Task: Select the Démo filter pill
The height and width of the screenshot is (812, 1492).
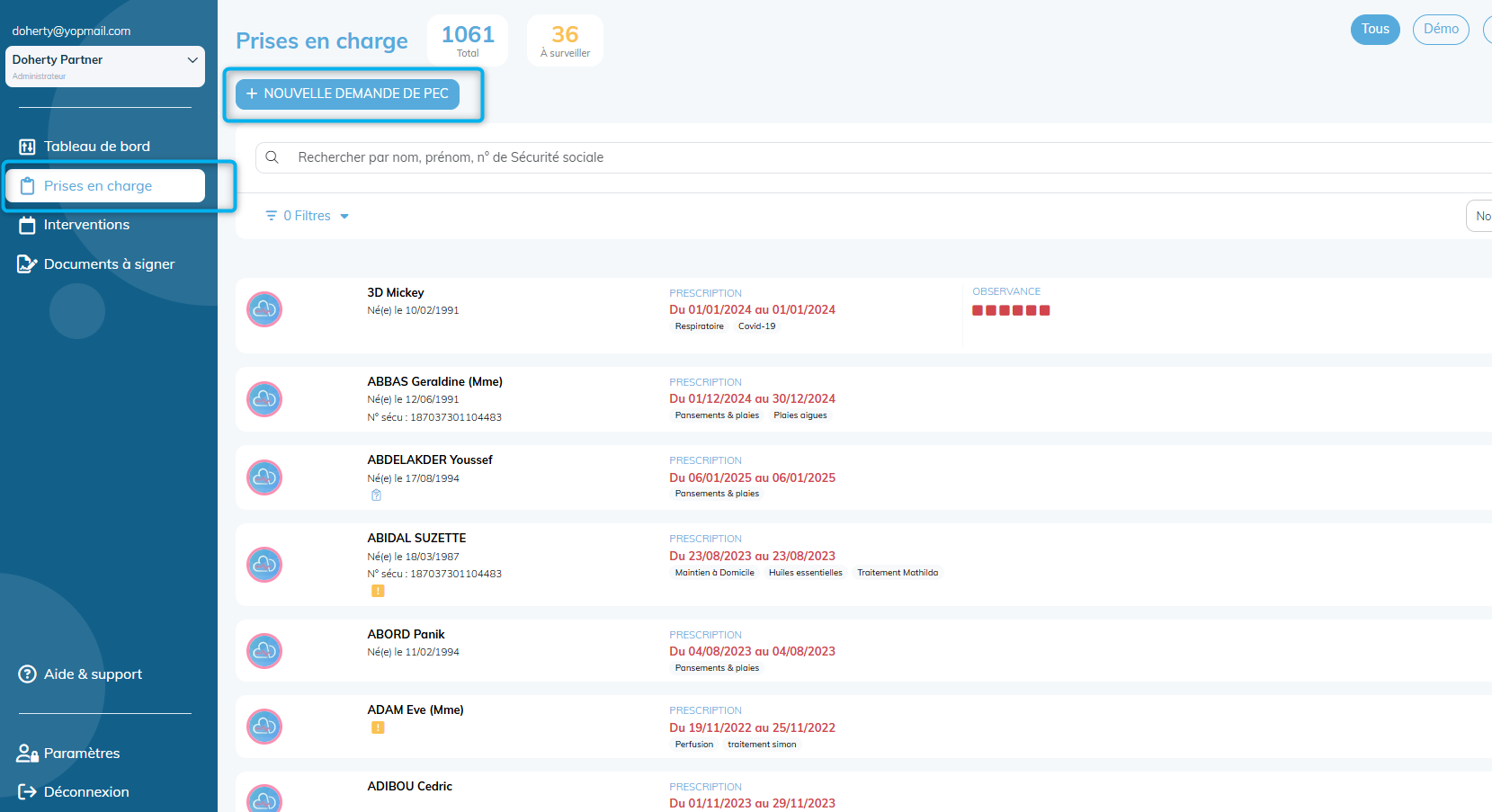Action: 1441,30
